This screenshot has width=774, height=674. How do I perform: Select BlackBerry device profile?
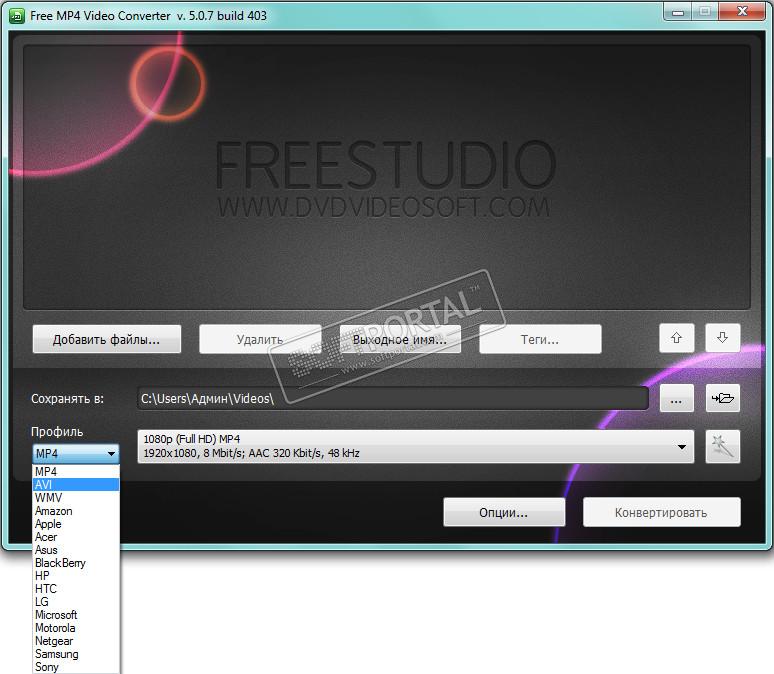coord(76,563)
